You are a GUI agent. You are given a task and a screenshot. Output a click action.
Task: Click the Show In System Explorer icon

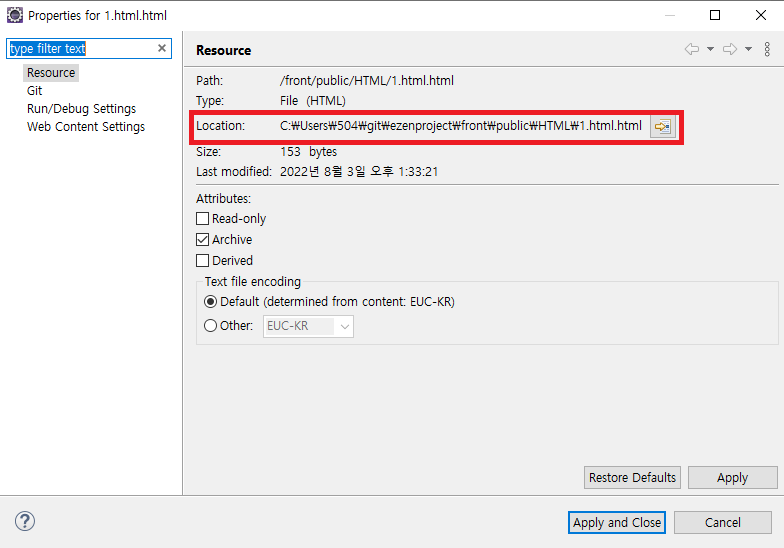tap(662, 126)
